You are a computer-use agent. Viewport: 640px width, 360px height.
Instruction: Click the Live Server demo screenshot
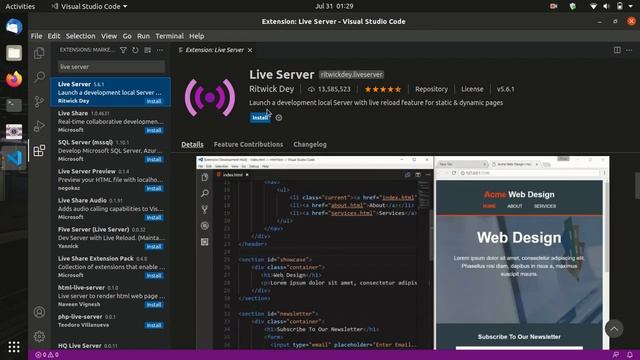402,252
